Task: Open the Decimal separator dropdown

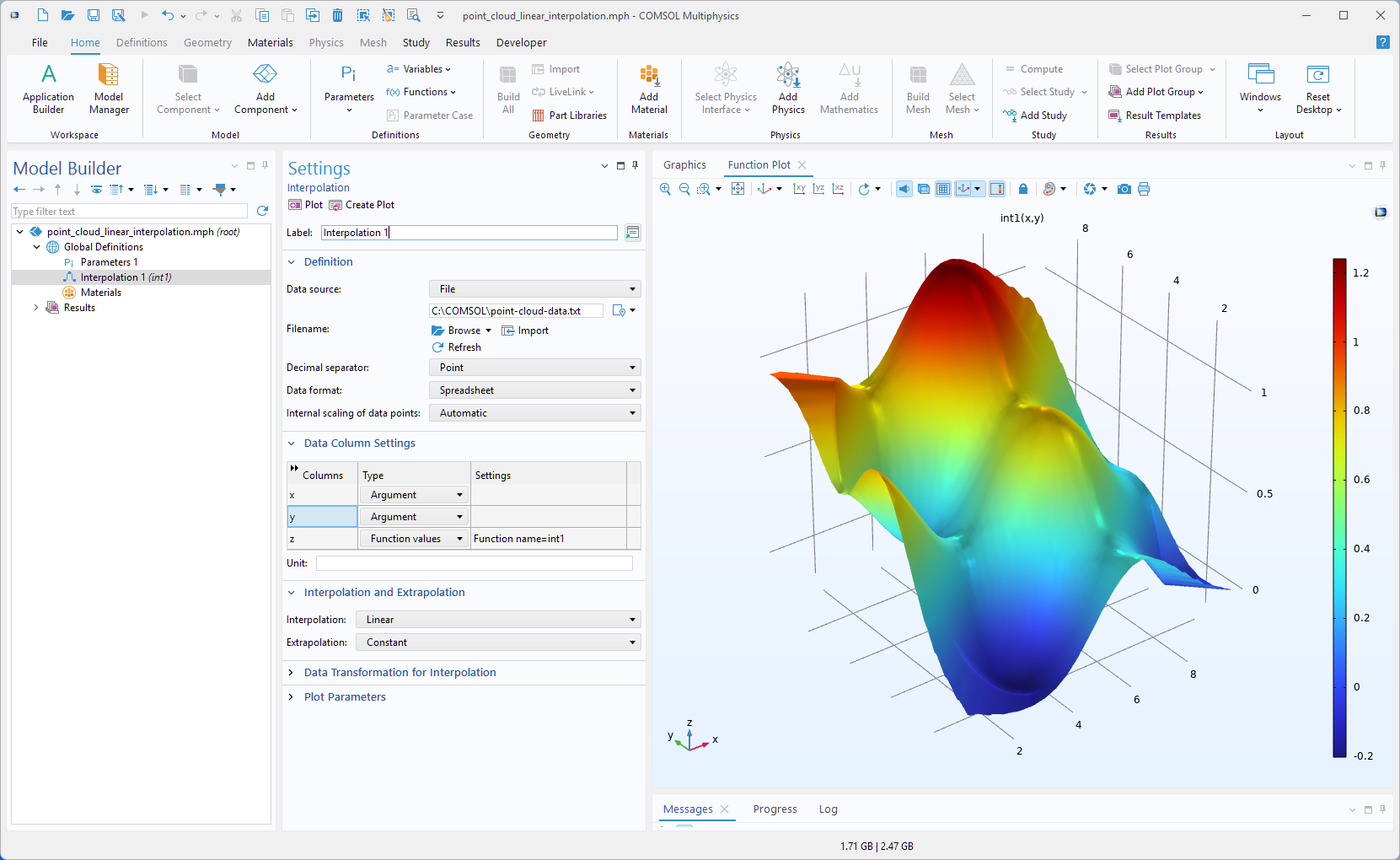Action: point(535,368)
